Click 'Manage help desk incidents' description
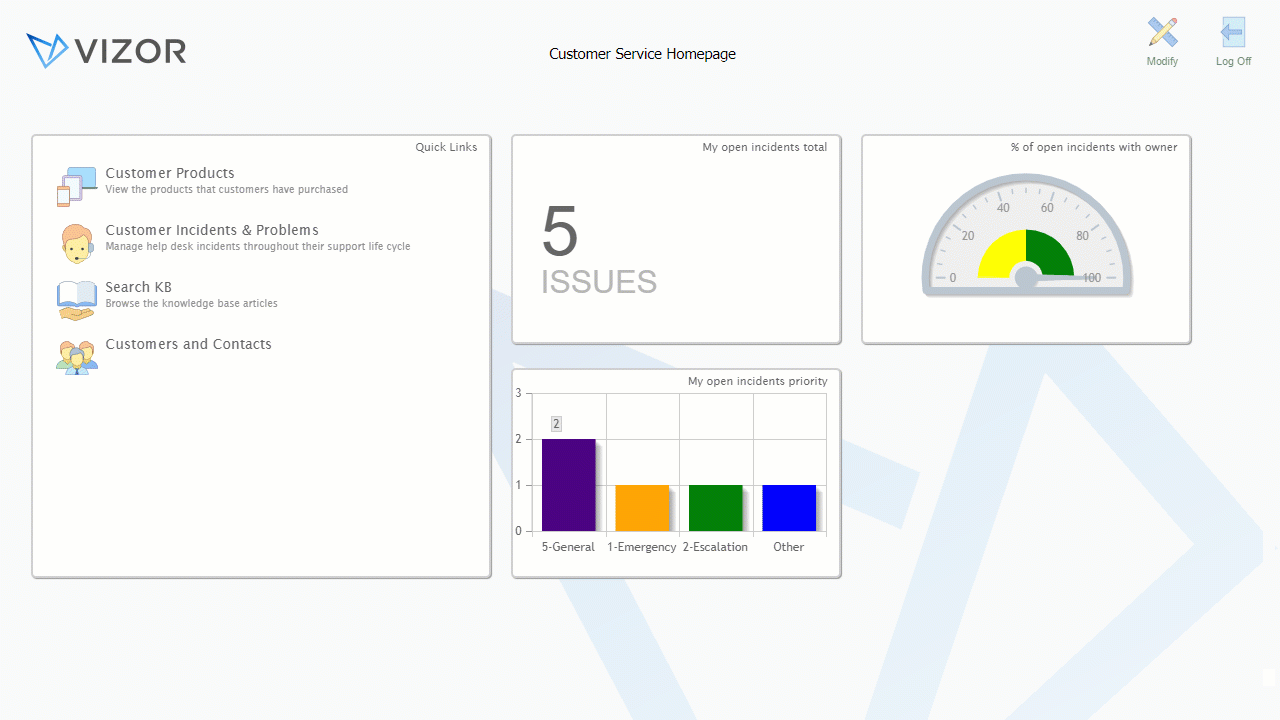 point(258,246)
